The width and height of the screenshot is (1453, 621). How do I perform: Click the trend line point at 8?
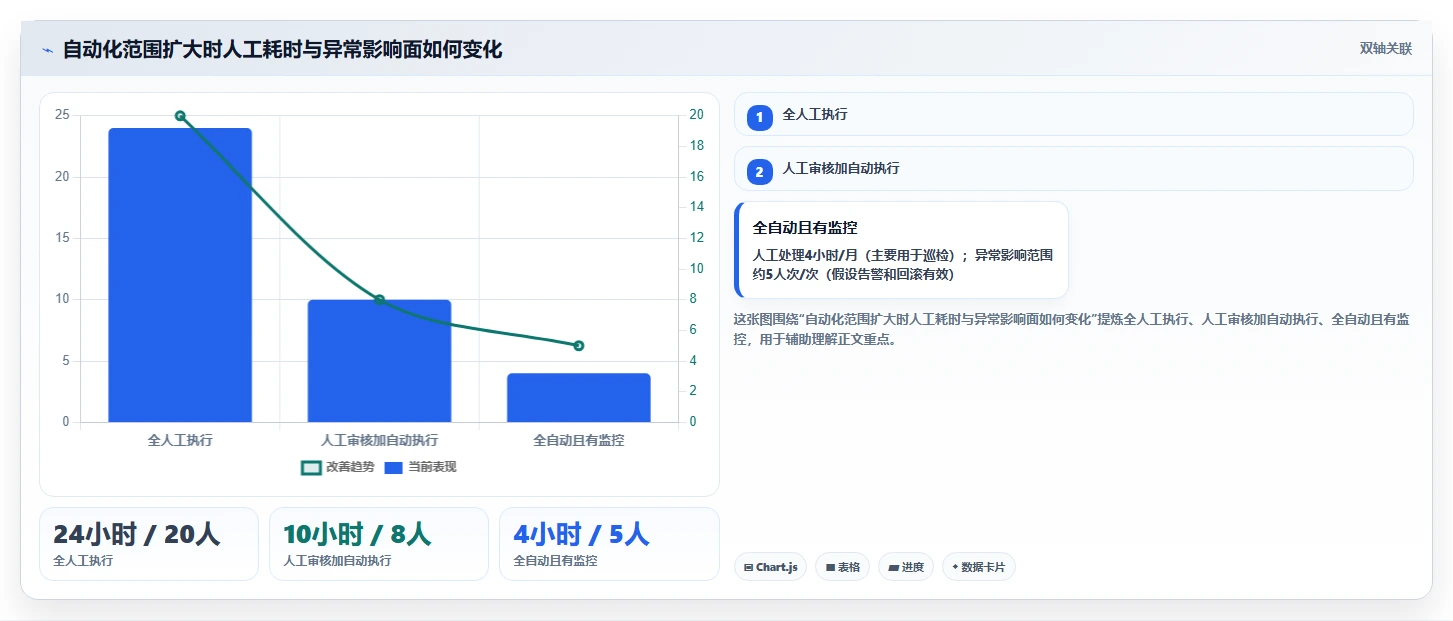coord(379,300)
